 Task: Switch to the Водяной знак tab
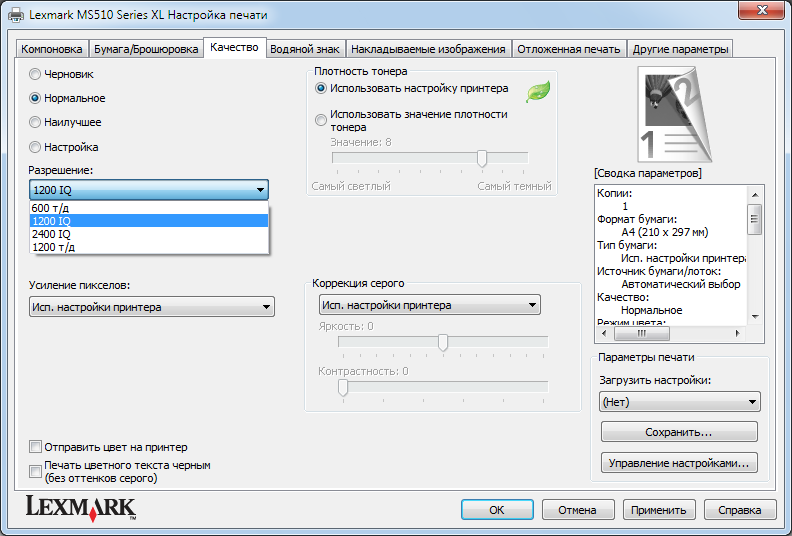pos(305,50)
